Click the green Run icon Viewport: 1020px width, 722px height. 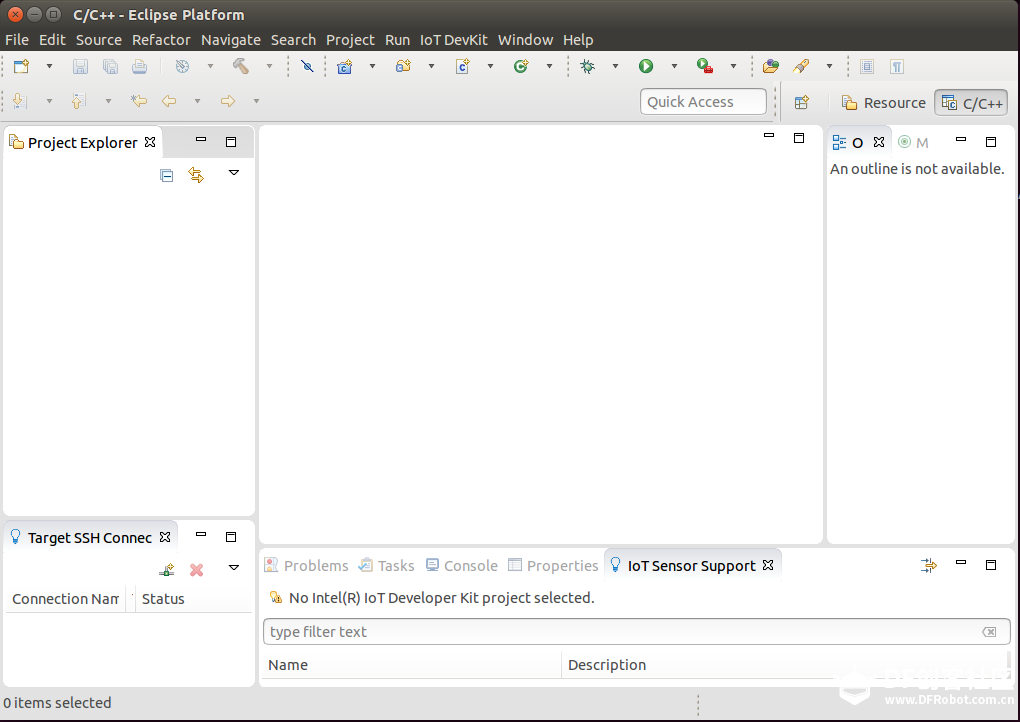tap(646, 66)
